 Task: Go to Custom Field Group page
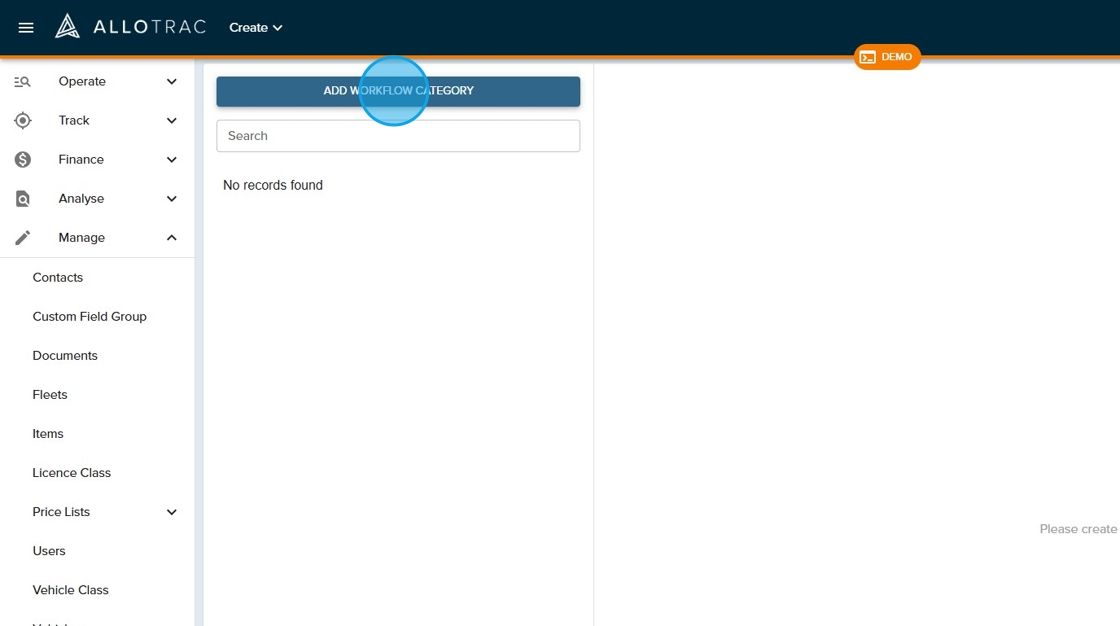pos(89,317)
